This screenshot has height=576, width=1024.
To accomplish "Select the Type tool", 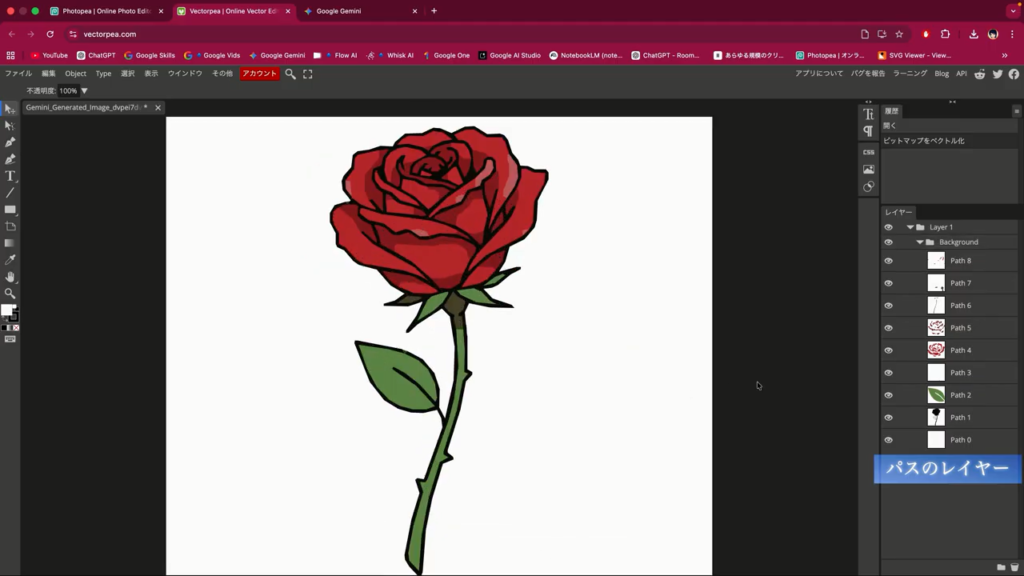I will pyautogui.click(x=10, y=176).
